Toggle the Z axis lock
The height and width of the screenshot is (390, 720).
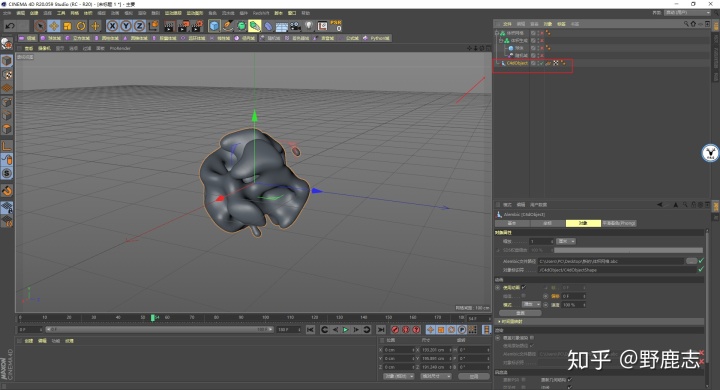140,26
